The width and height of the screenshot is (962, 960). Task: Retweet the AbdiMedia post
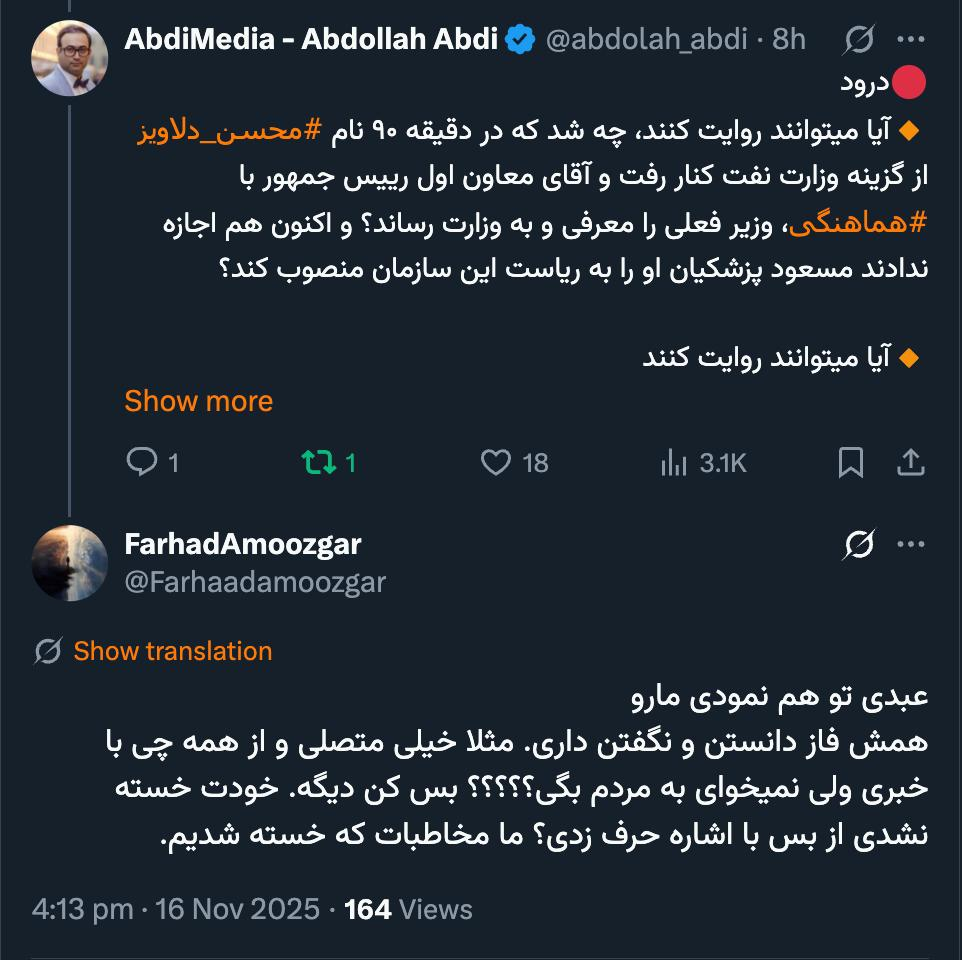click(320, 462)
